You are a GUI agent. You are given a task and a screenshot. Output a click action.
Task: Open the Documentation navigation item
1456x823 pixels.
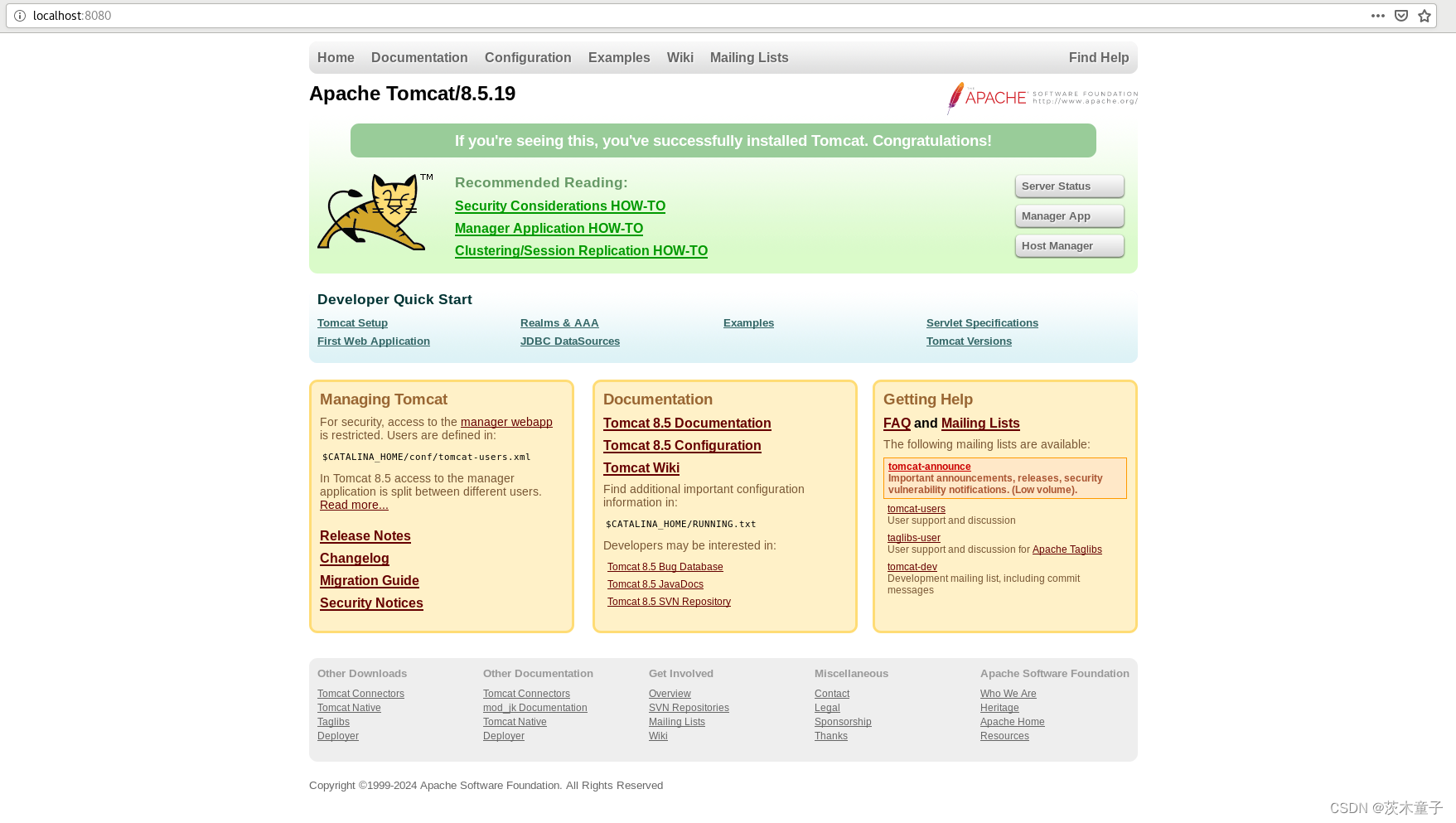pos(419,58)
